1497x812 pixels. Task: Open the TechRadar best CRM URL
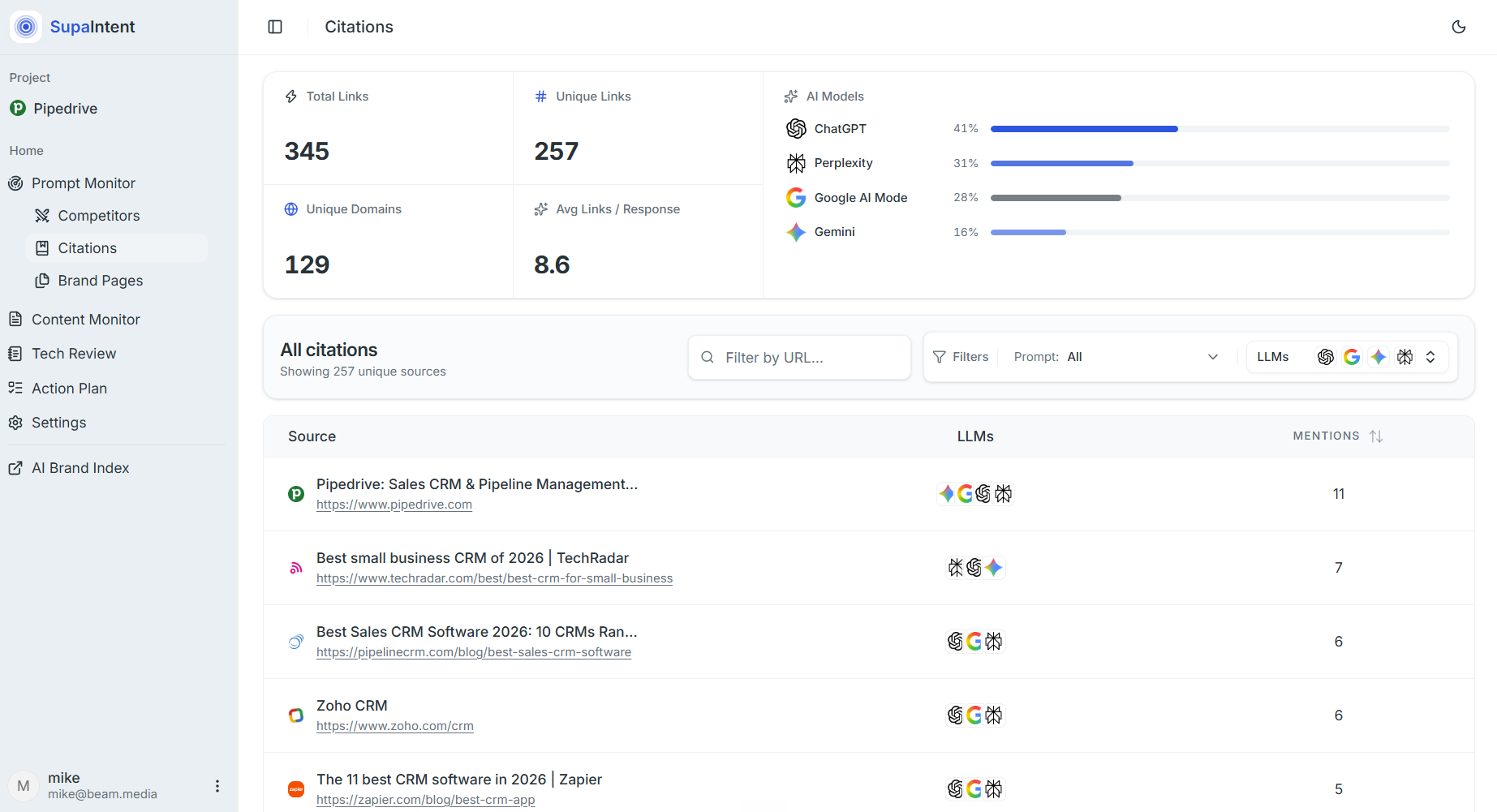click(495, 578)
